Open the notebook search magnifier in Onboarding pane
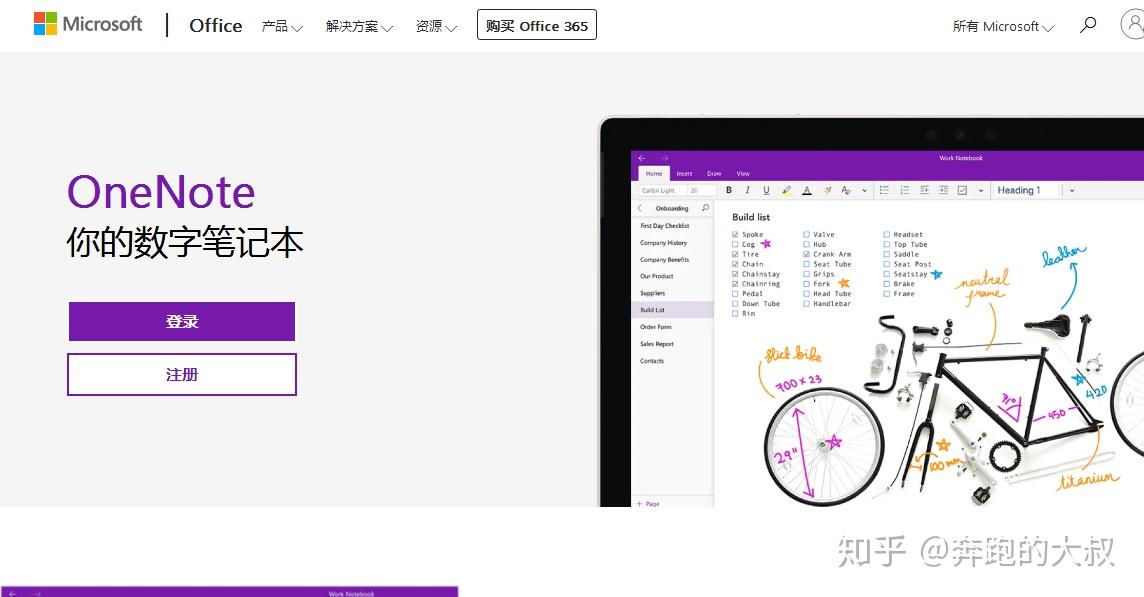 click(x=705, y=208)
